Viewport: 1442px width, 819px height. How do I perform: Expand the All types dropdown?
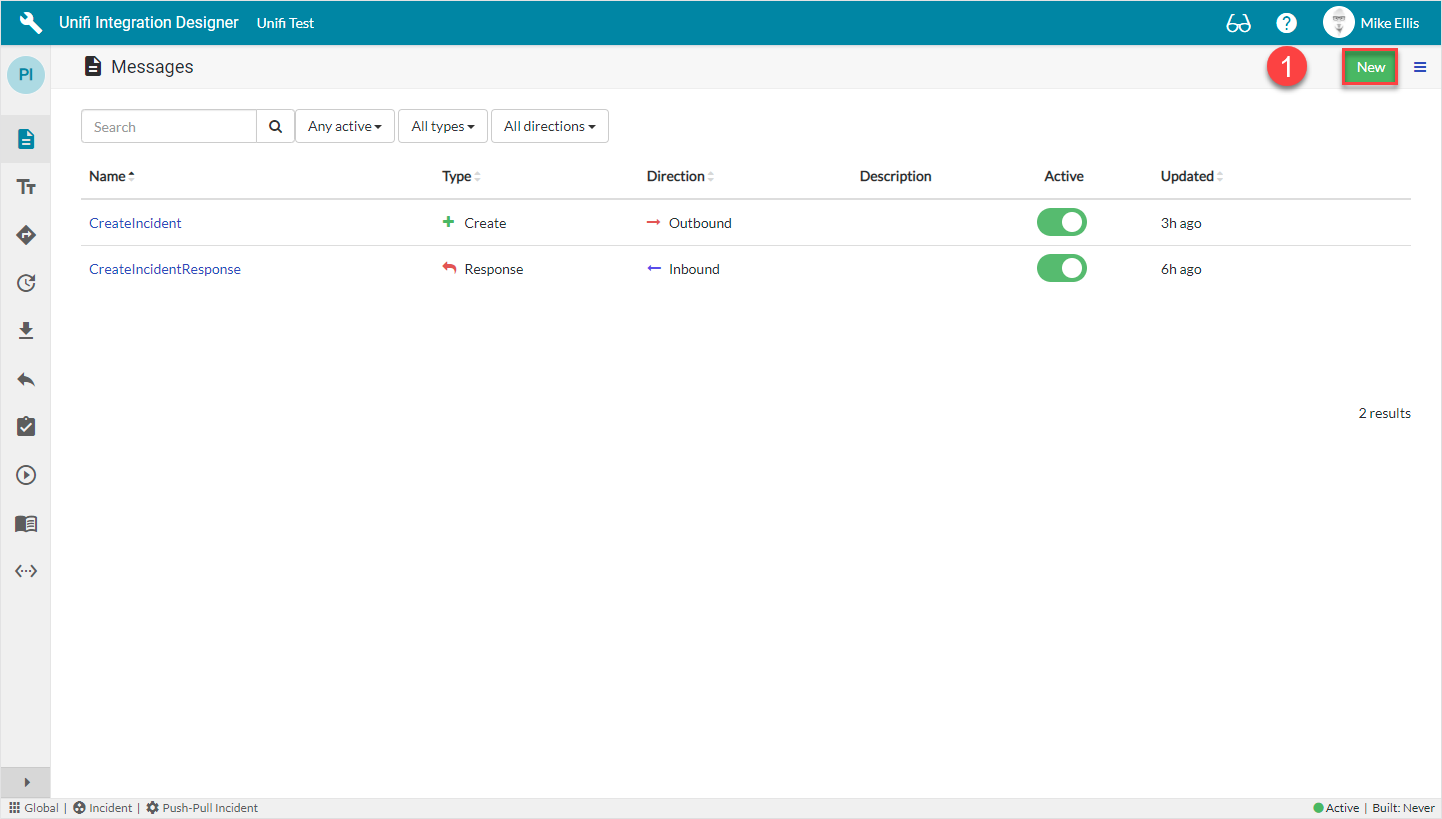(x=442, y=126)
